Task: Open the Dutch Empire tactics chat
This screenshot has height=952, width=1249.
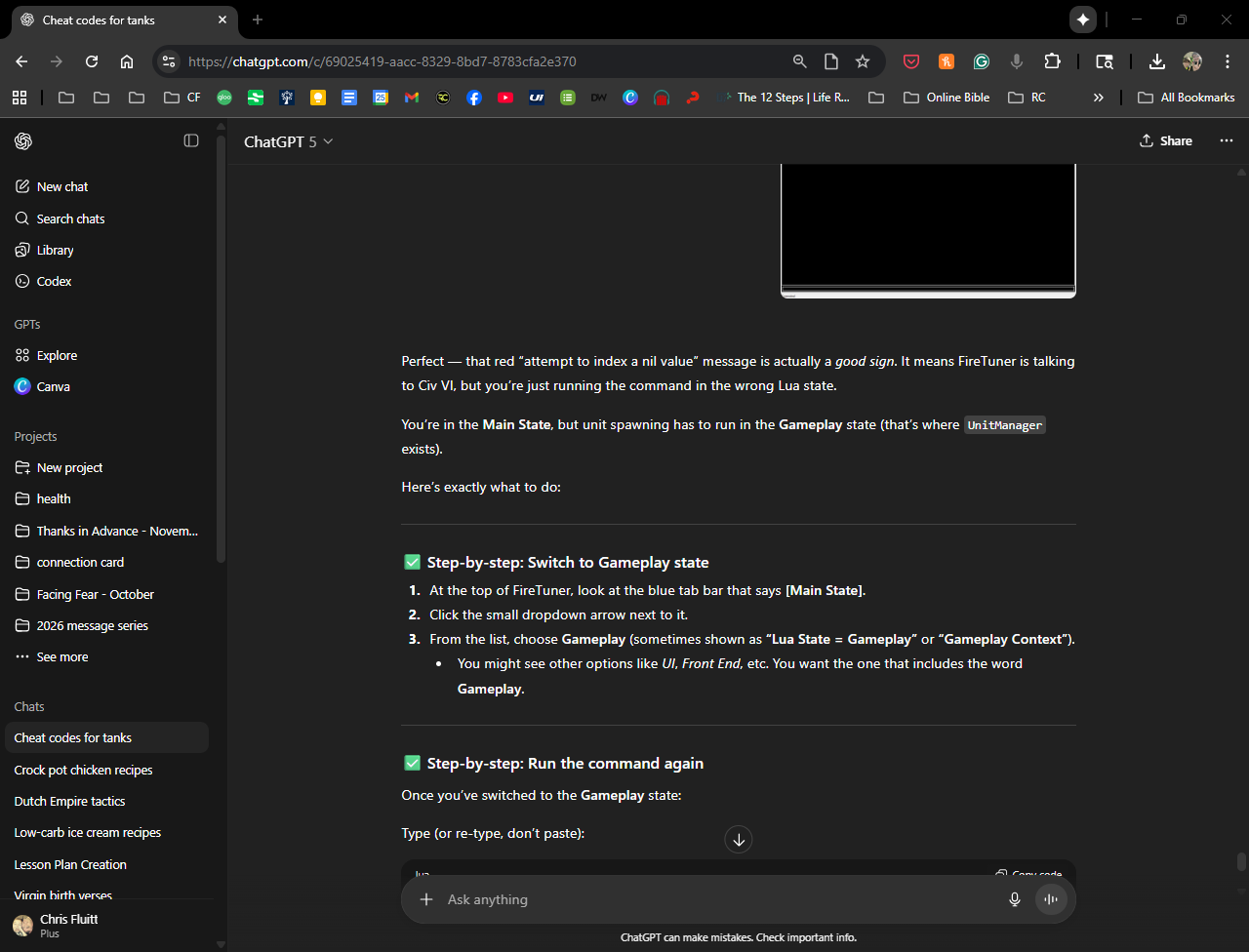Action: [x=69, y=801]
